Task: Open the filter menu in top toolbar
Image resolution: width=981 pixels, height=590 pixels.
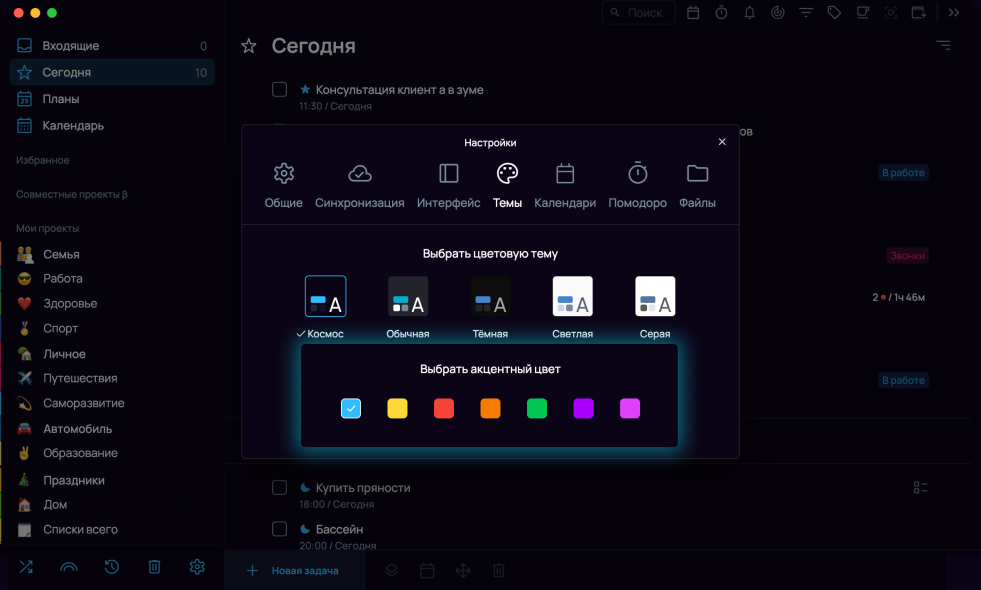Action: click(805, 13)
